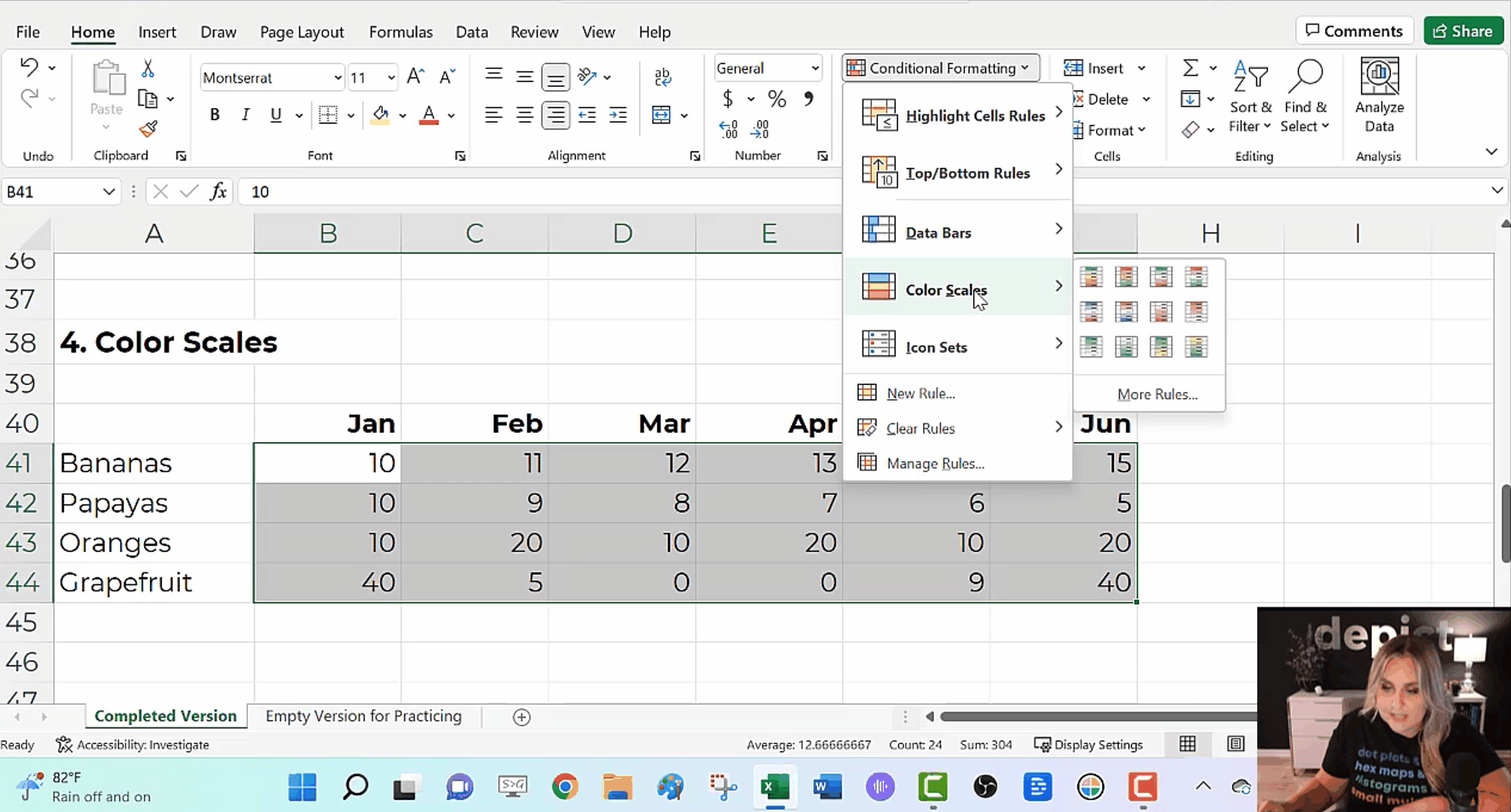This screenshot has width=1511, height=812.
Task: Open the Fill Color bucket swatch
Action: point(380,115)
